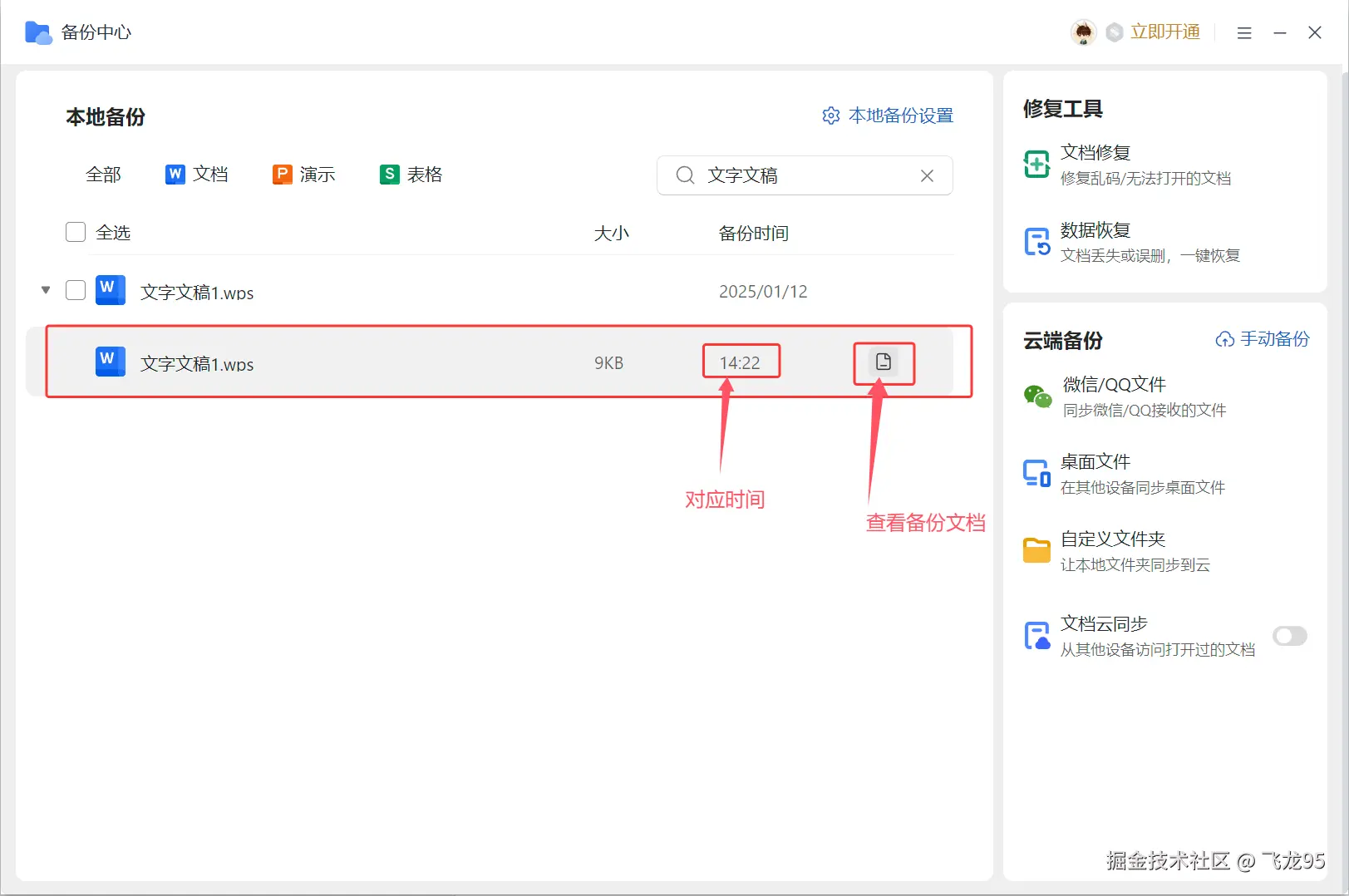
Task: Click the P icon on the 演示 tab
Action: pos(283,175)
